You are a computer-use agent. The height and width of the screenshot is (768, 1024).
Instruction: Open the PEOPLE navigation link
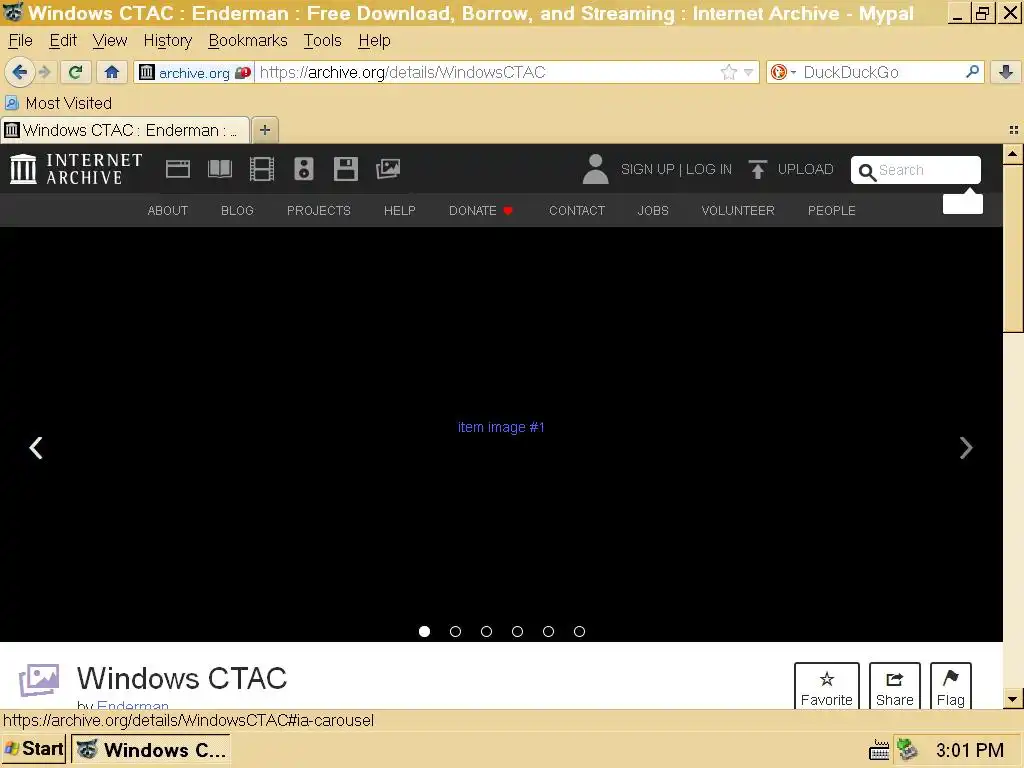tap(831, 210)
